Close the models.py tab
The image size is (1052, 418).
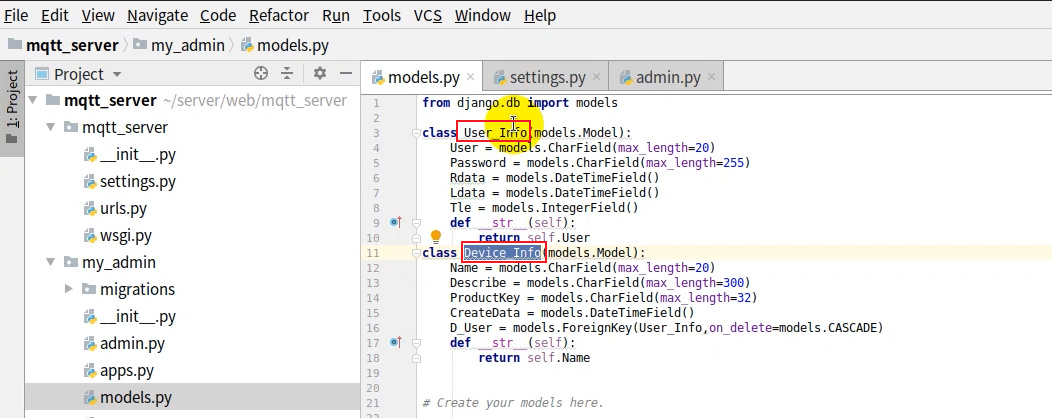[470, 77]
